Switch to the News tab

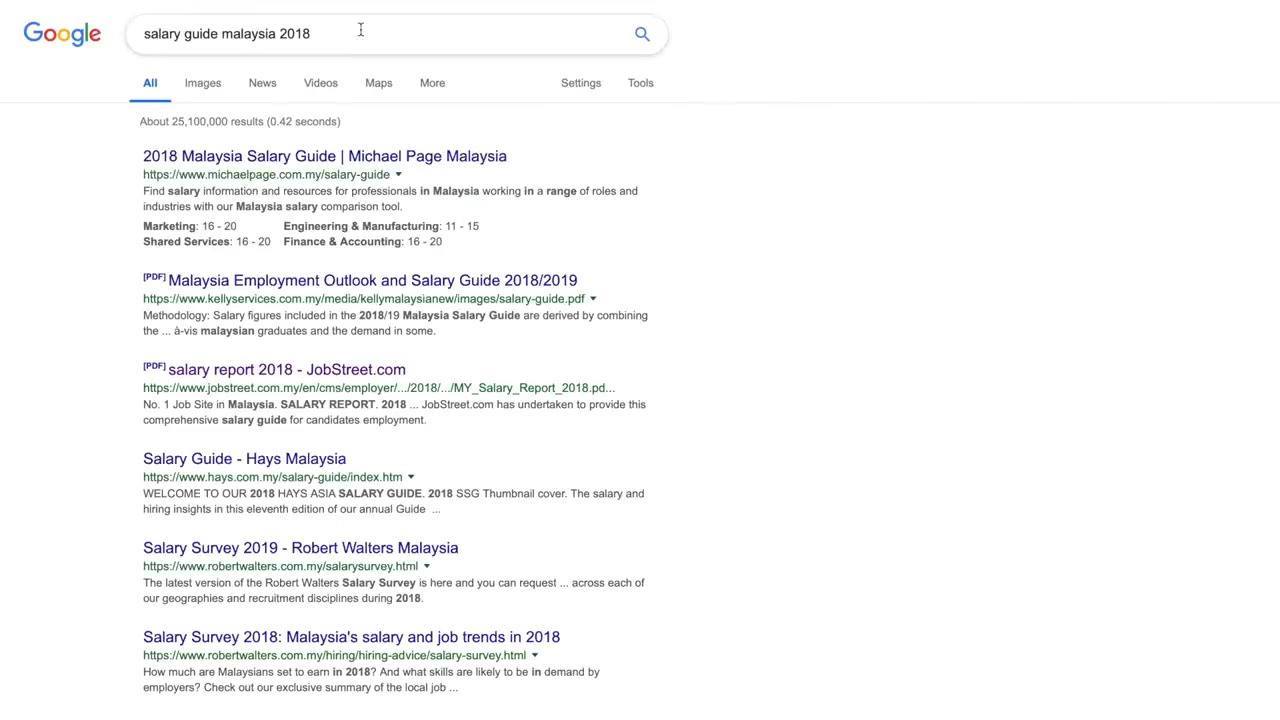[263, 83]
